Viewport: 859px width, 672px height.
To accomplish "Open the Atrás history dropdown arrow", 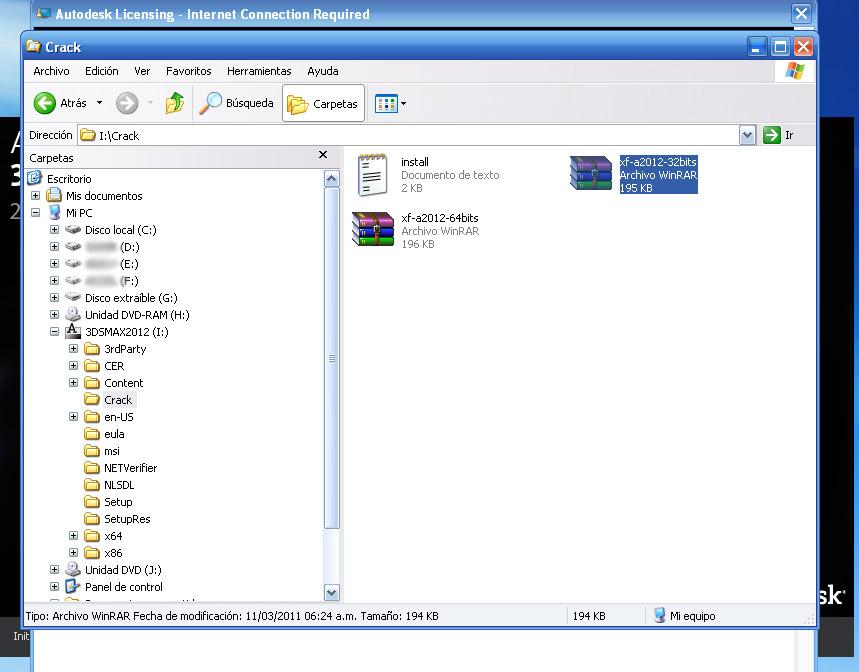I will click(x=99, y=103).
